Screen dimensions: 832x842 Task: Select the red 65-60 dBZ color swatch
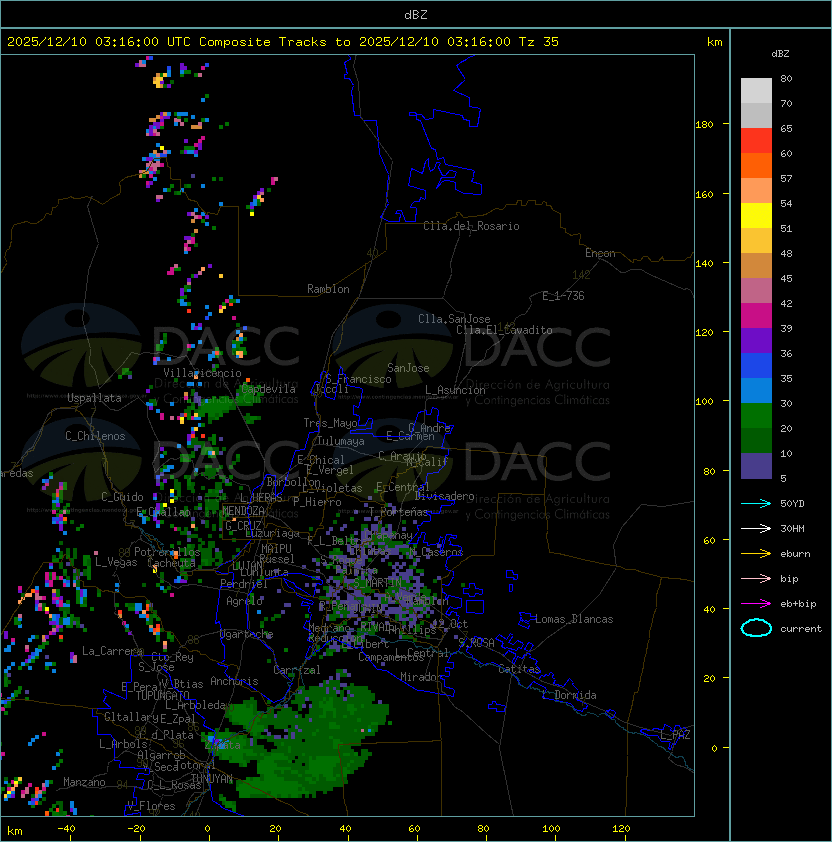tap(756, 141)
